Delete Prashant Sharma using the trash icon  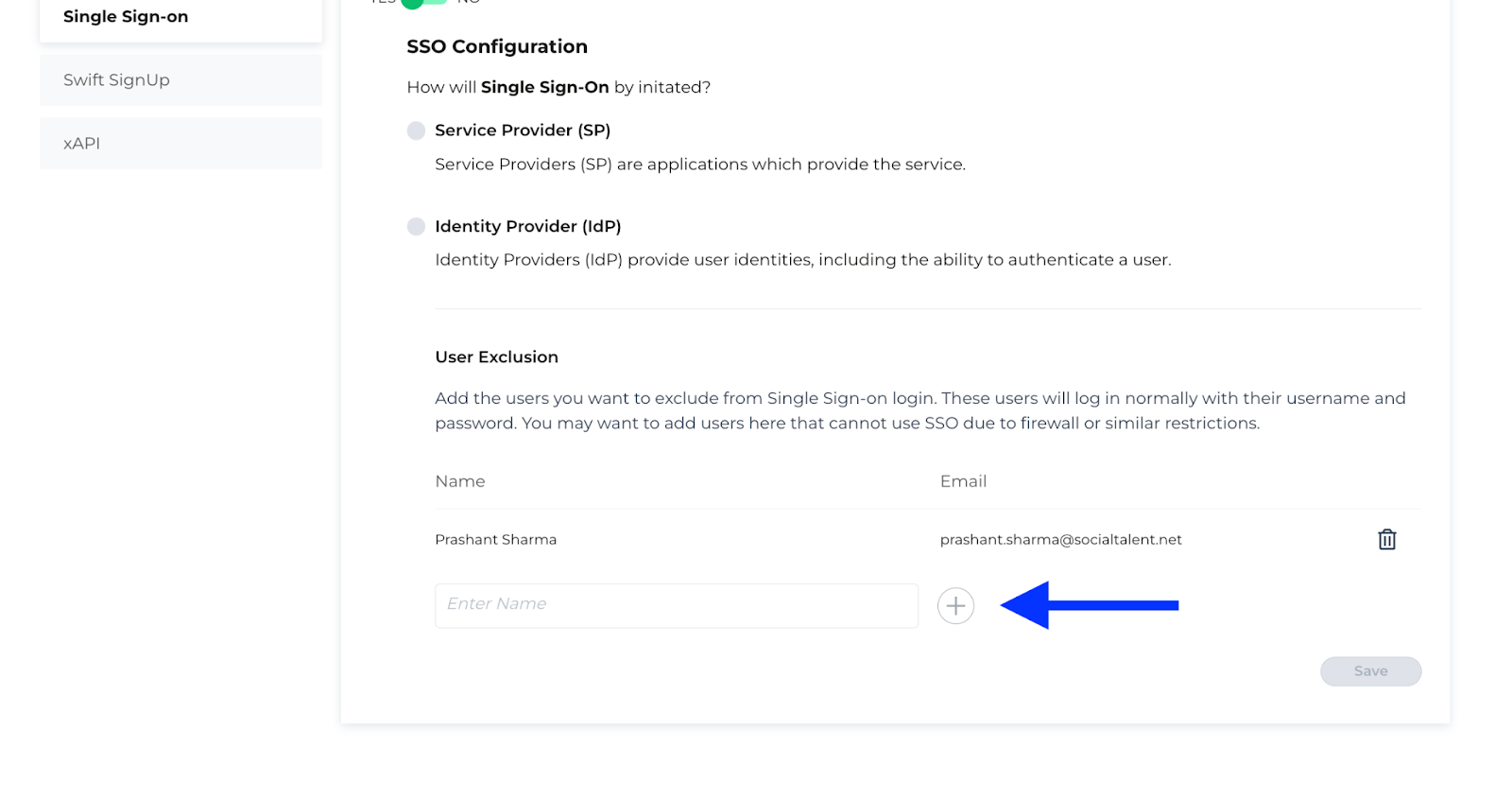tap(1386, 539)
